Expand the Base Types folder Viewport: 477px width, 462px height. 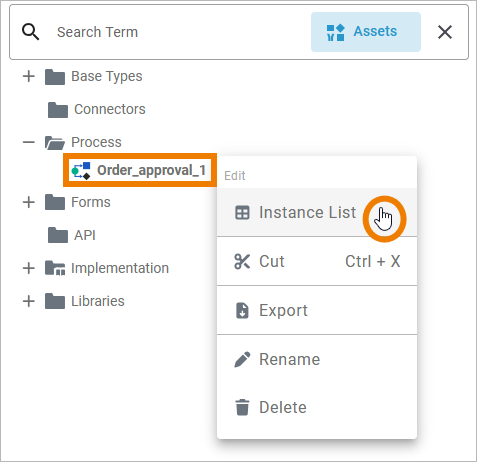(x=29, y=76)
